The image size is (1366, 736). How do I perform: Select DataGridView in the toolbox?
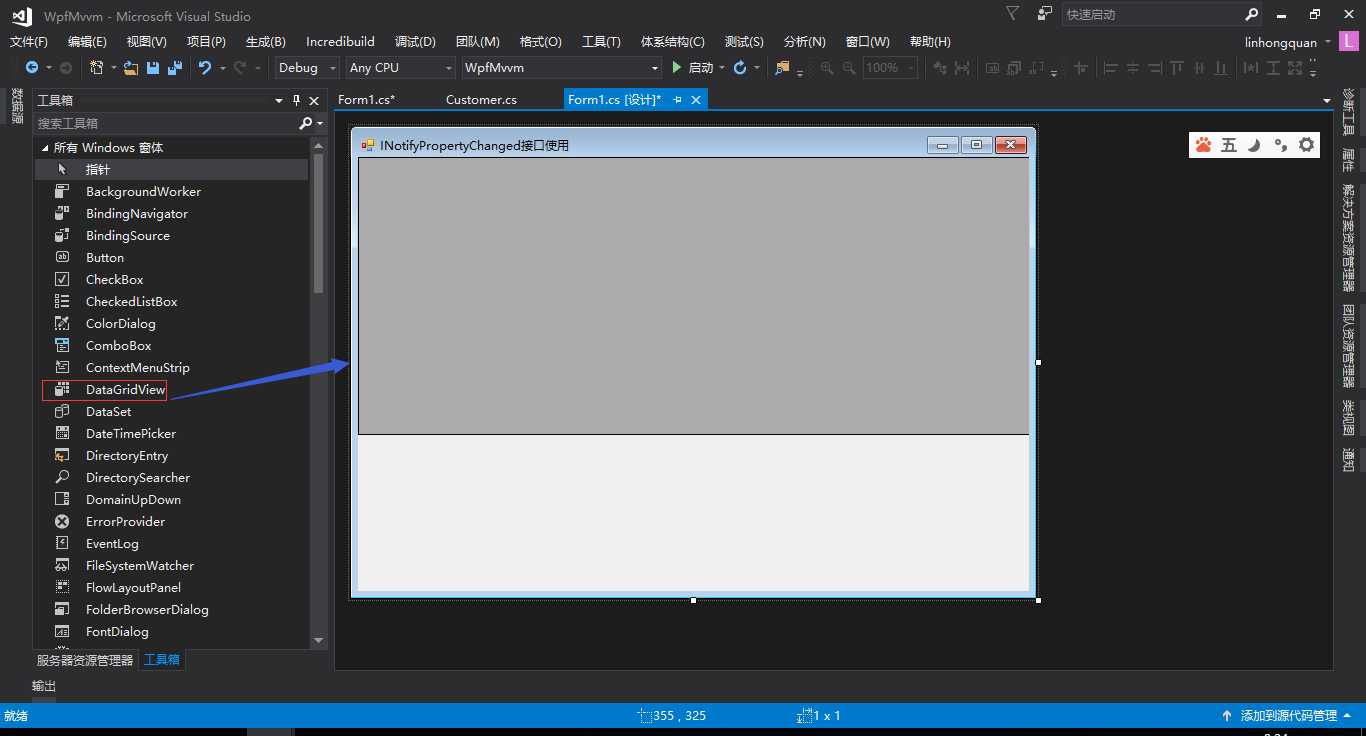(x=171, y=390)
